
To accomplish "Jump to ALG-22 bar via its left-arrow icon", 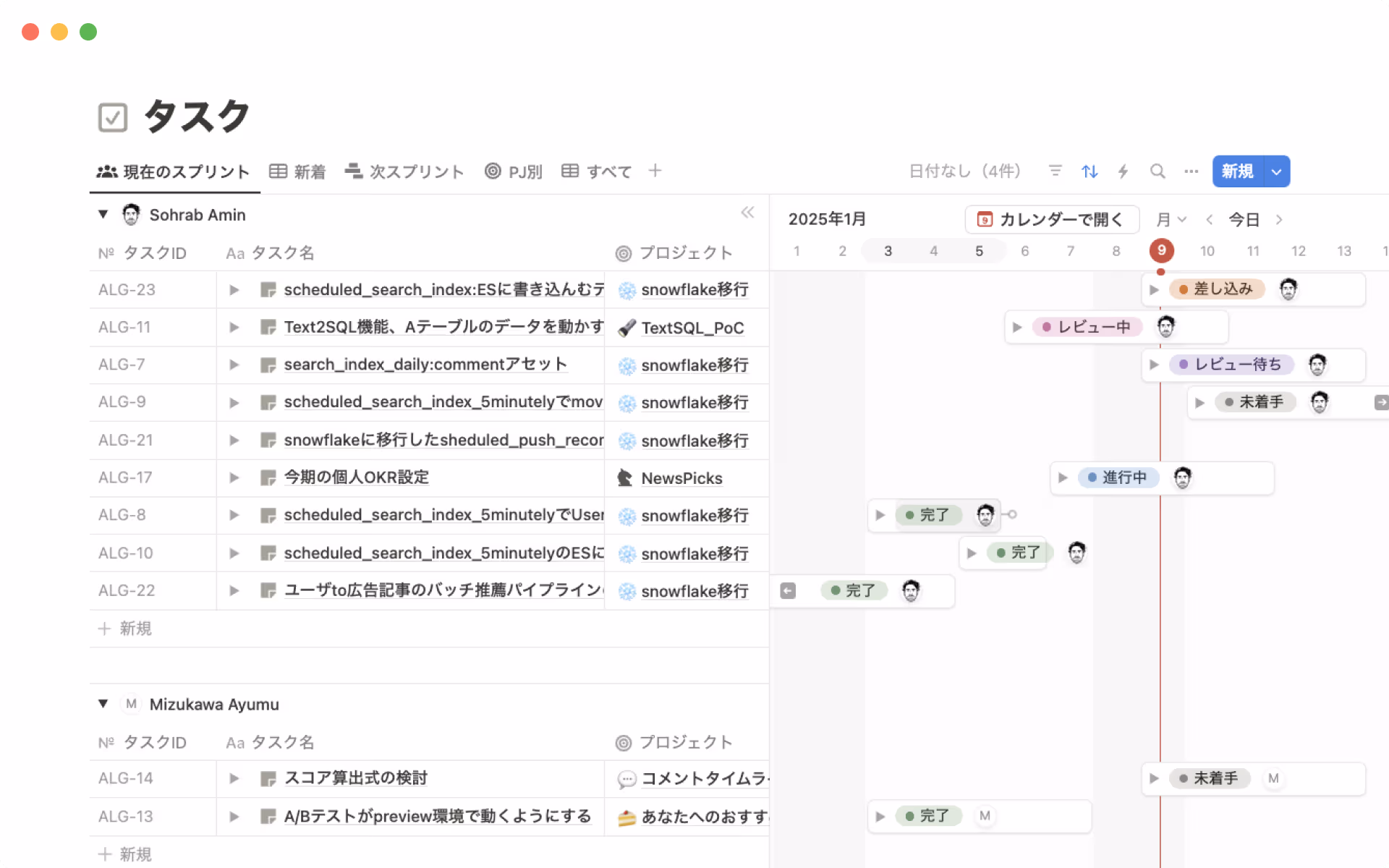I will (788, 590).
